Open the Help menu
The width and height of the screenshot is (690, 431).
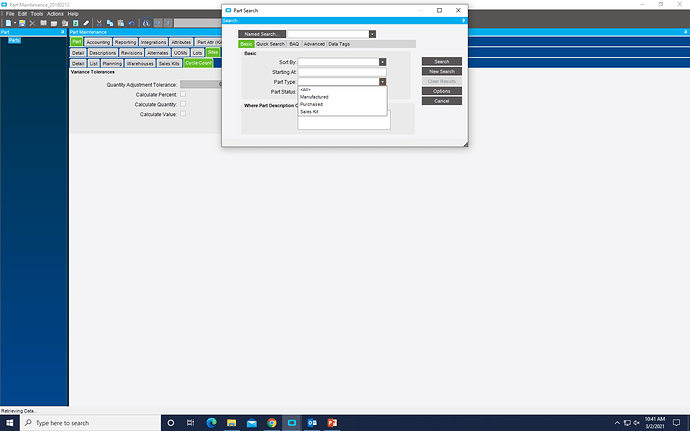(x=73, y=14)
